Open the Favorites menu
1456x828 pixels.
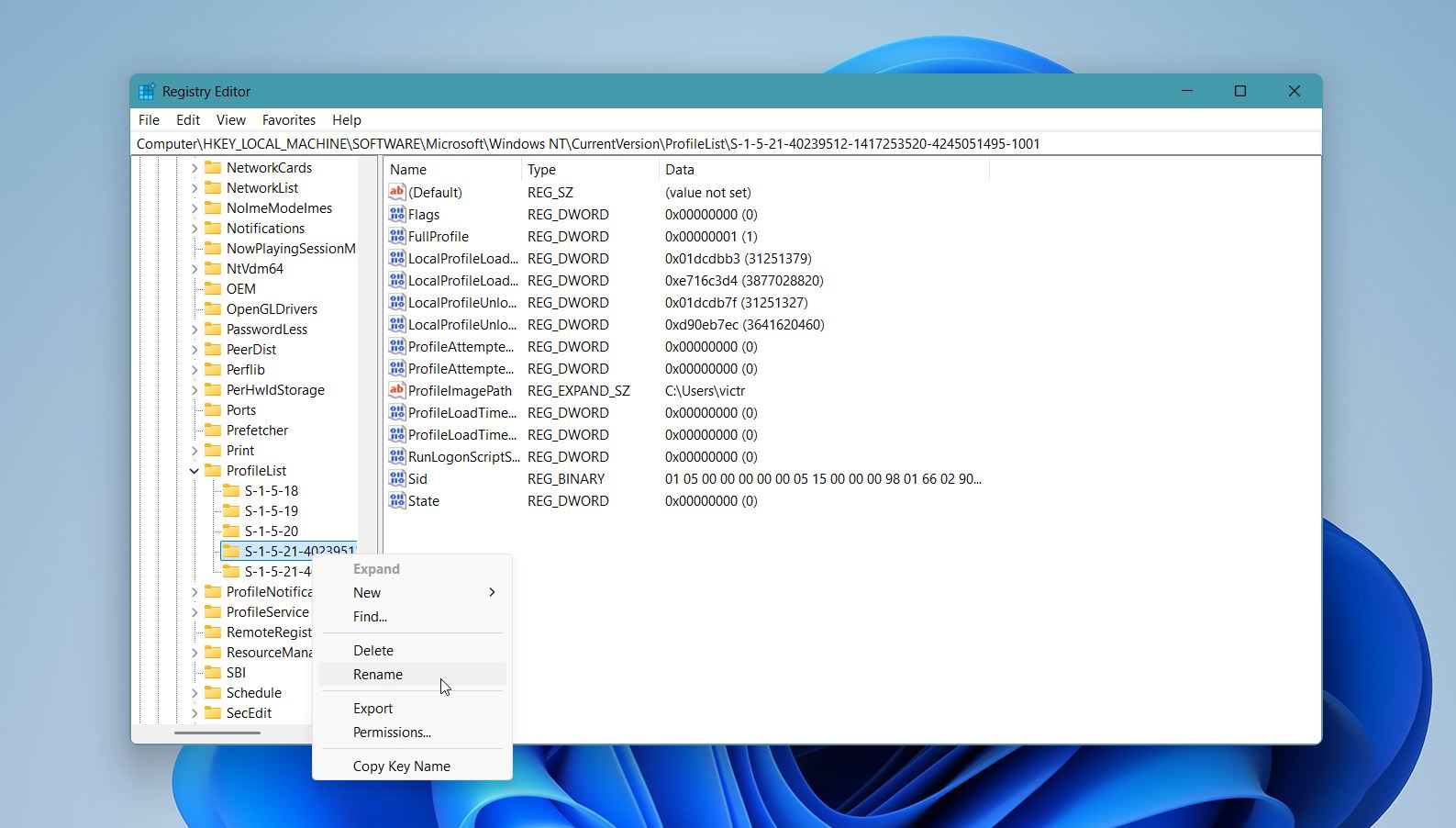(x=289, y=120)
